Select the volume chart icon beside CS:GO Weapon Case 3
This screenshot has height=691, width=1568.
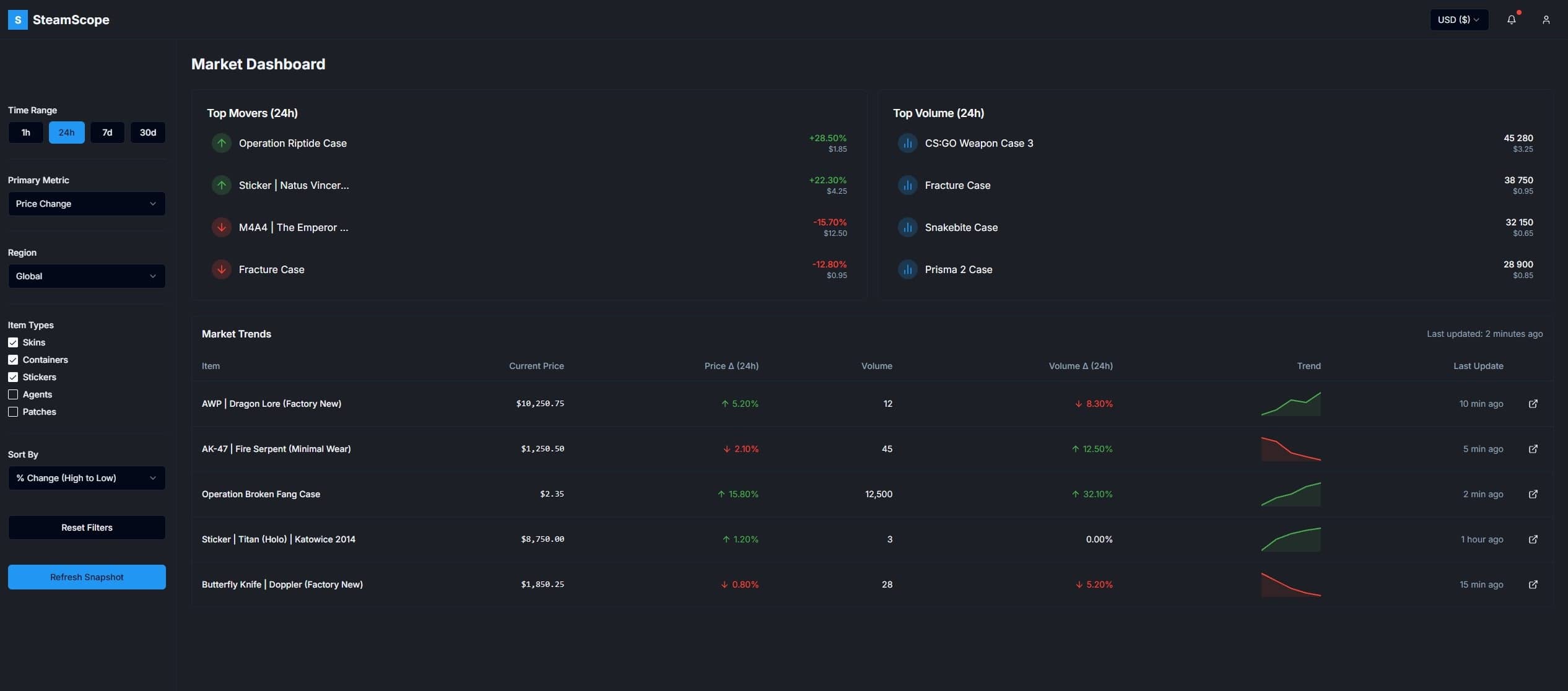(908, 143)
